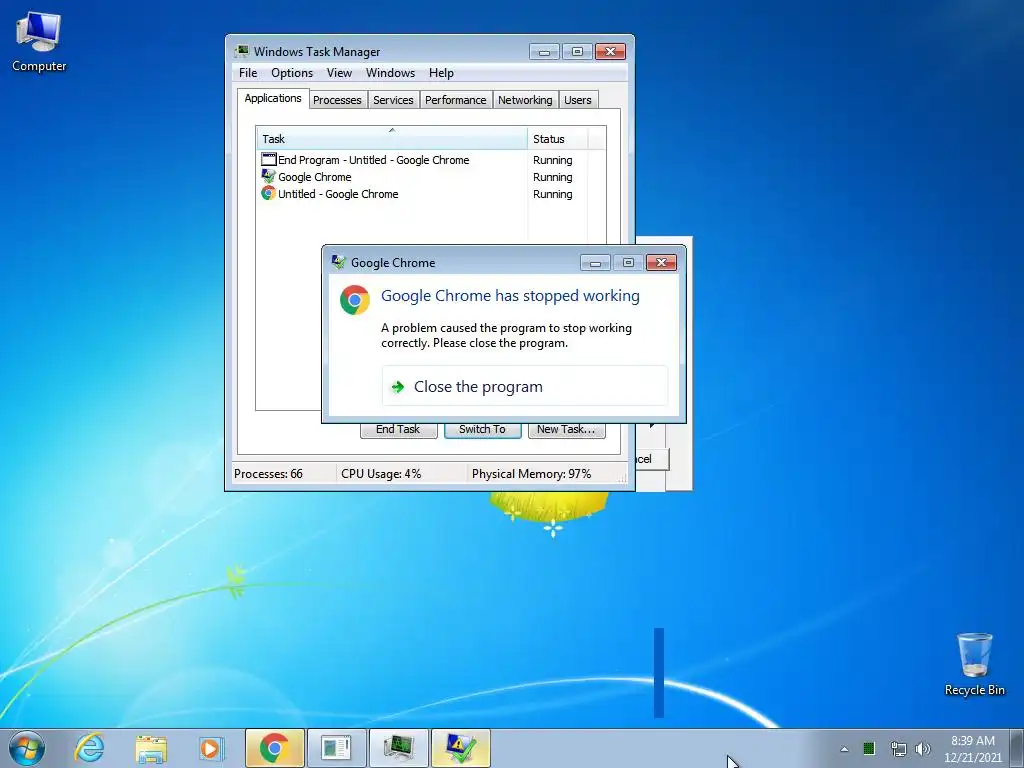Open Chrome error dialog taskbar button
1024x768 pixels.
pyautogui.click(x=460, y=748)
